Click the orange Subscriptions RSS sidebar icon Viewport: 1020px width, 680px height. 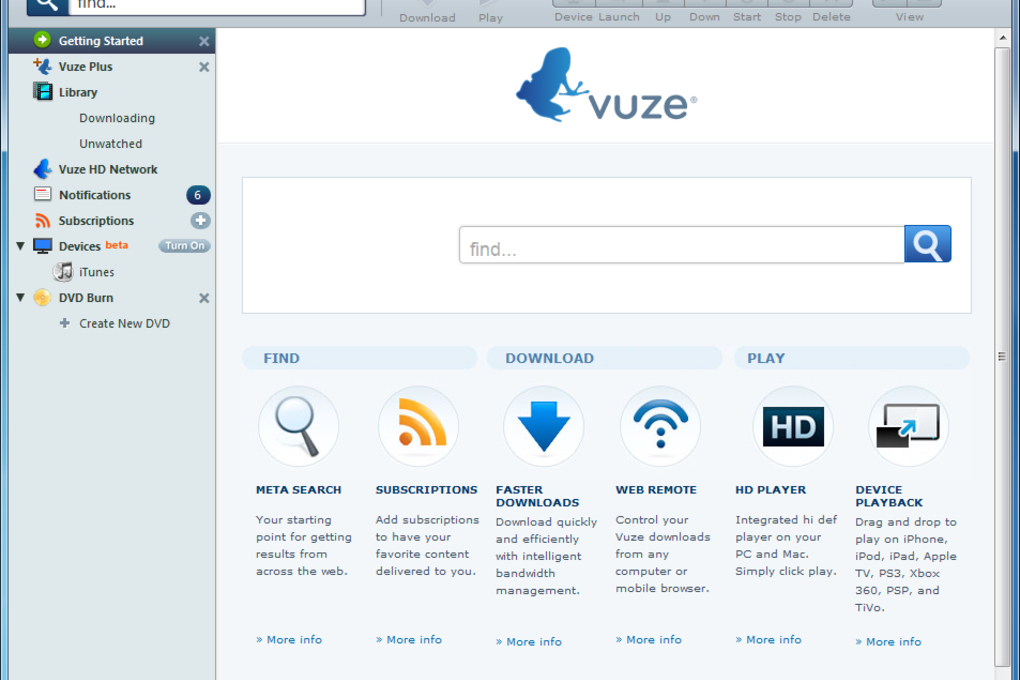pos(42,221)
